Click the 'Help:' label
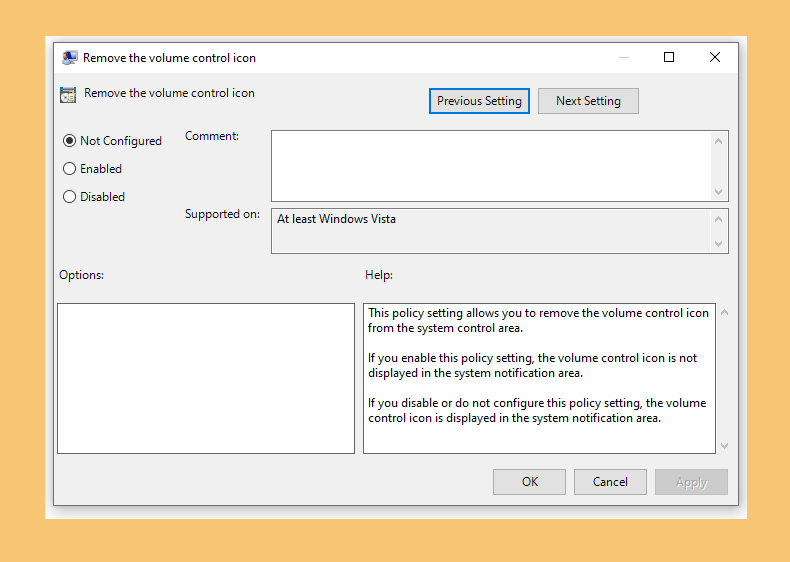 [379, 275]
